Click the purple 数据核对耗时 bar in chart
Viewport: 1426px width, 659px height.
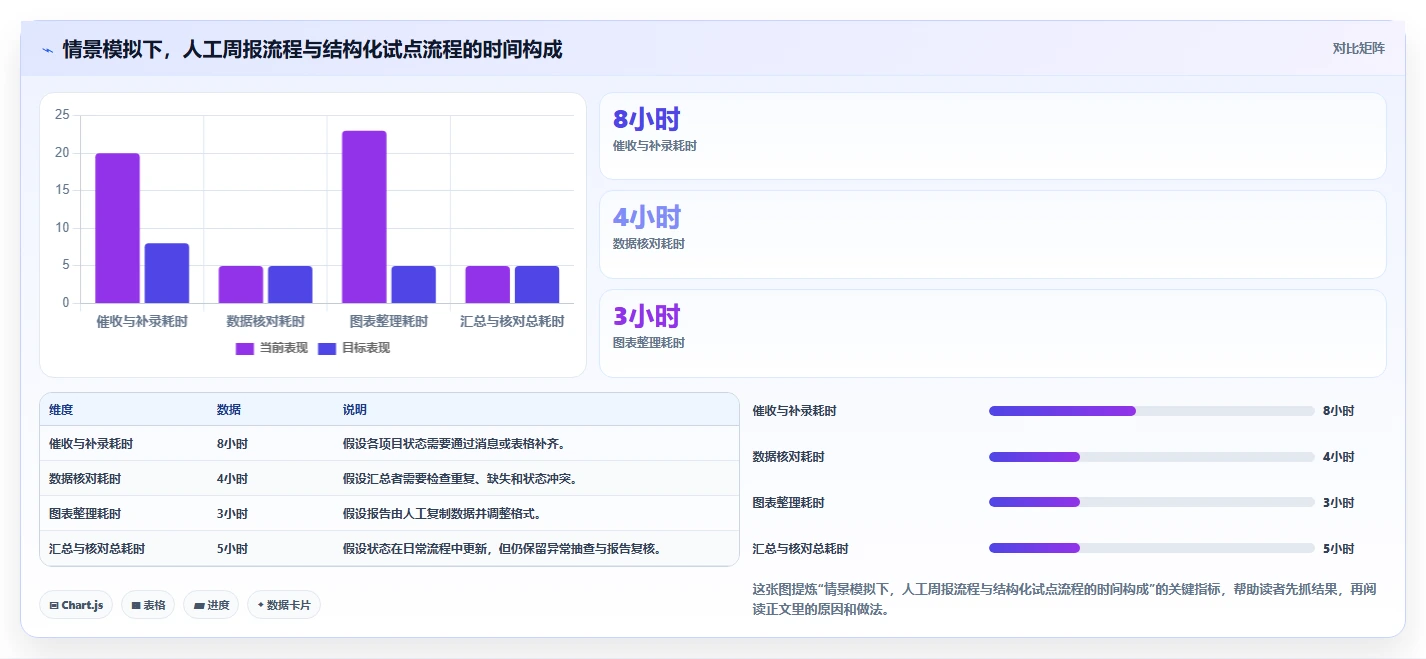241,284
